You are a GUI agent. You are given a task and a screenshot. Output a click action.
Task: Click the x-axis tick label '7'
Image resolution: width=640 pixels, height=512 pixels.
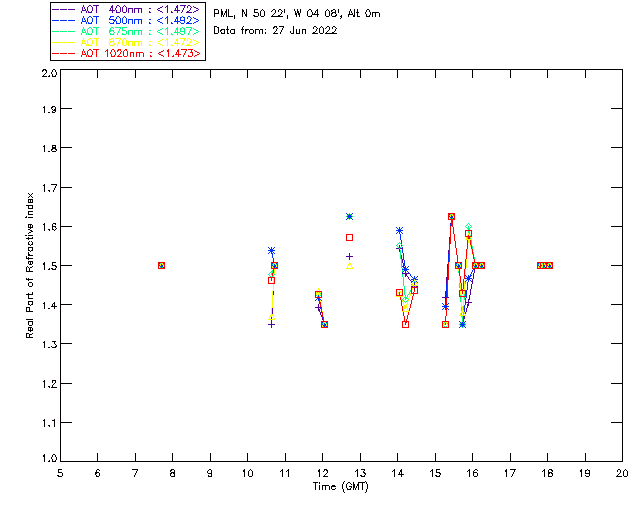tap(135, 474)
